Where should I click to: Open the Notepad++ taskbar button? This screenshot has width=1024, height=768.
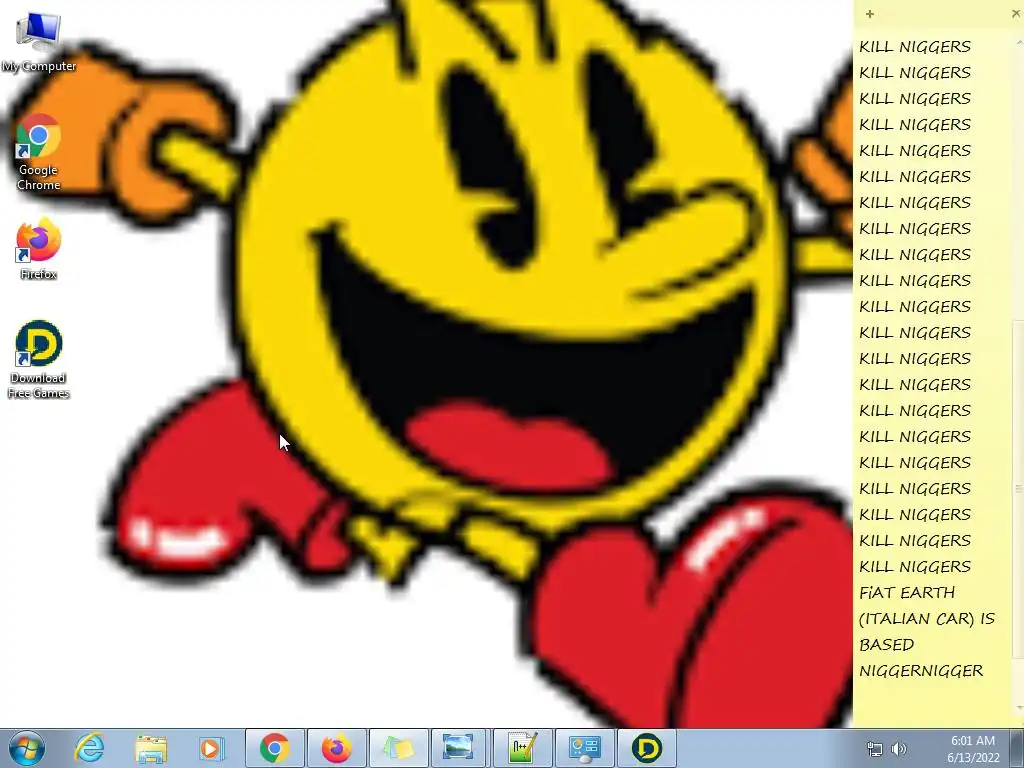click(522, 748)
